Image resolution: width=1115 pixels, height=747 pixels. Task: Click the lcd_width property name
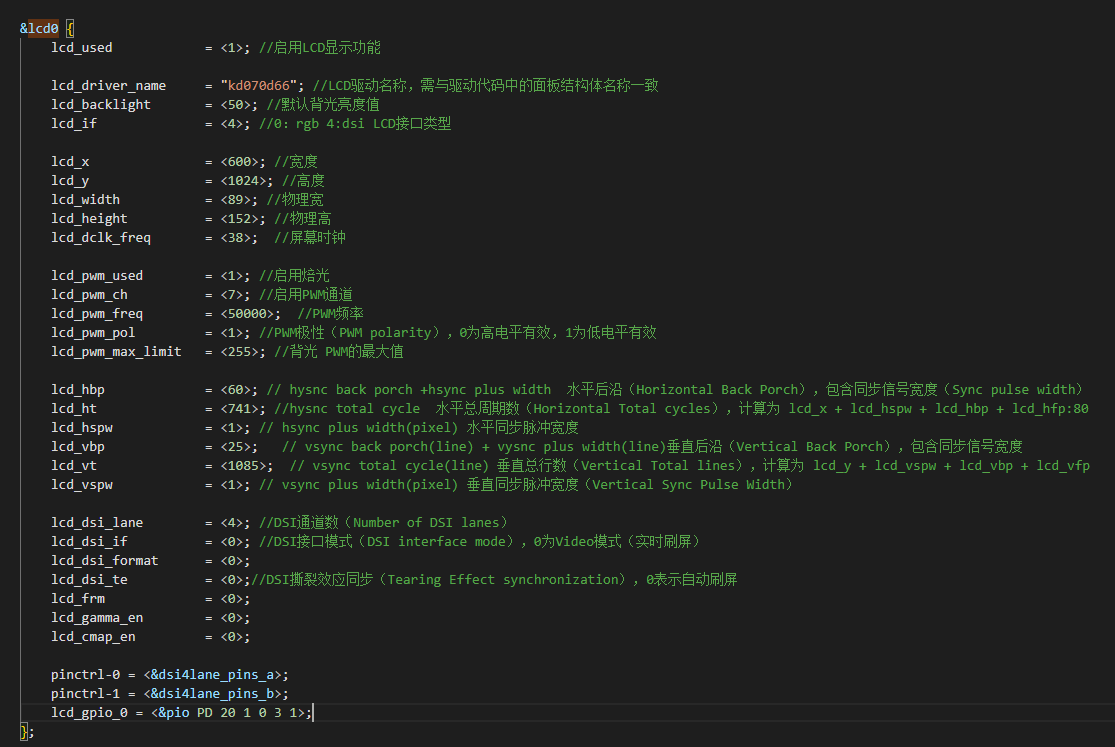85,200
